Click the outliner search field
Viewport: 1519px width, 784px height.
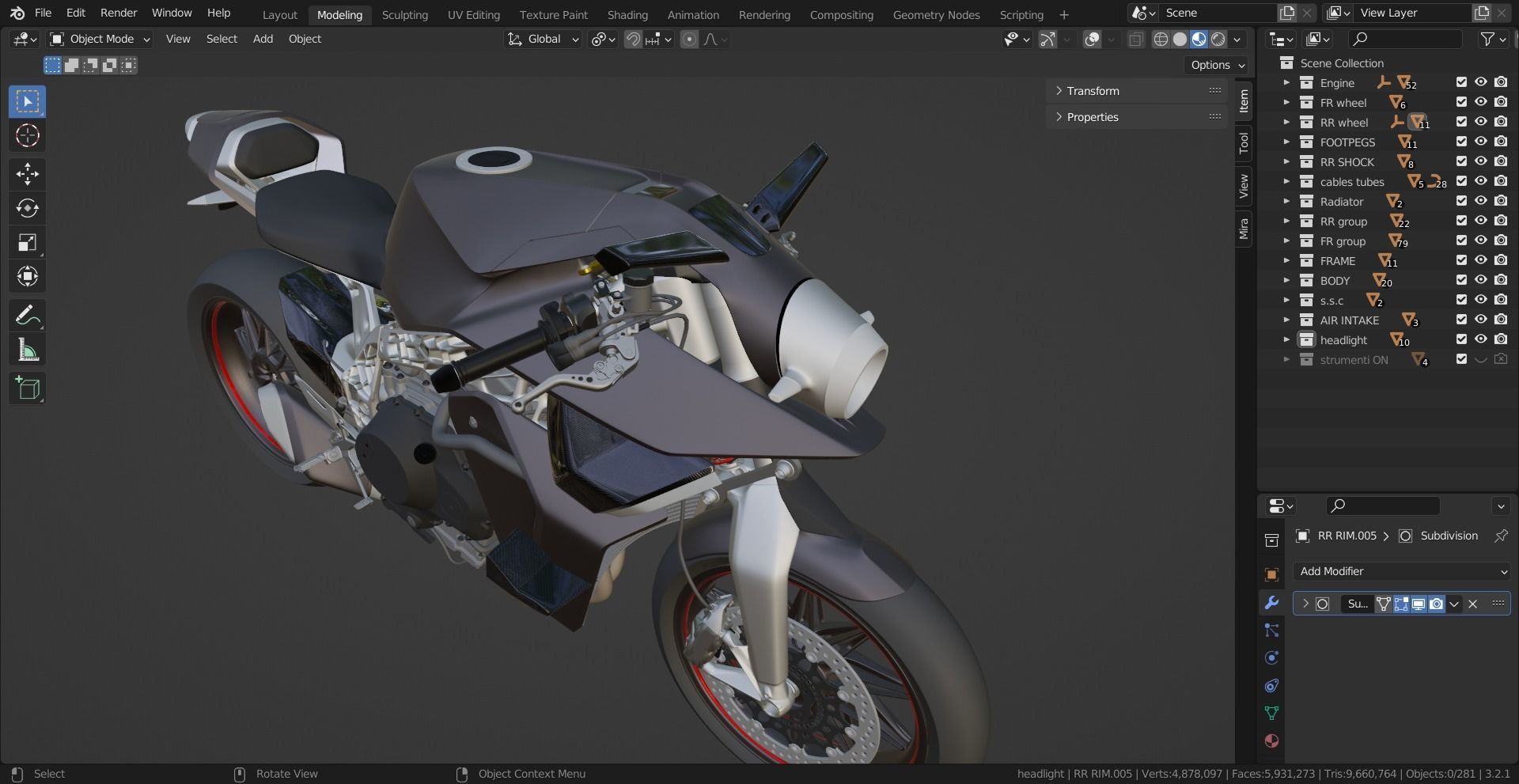(x=1405, y=39)
